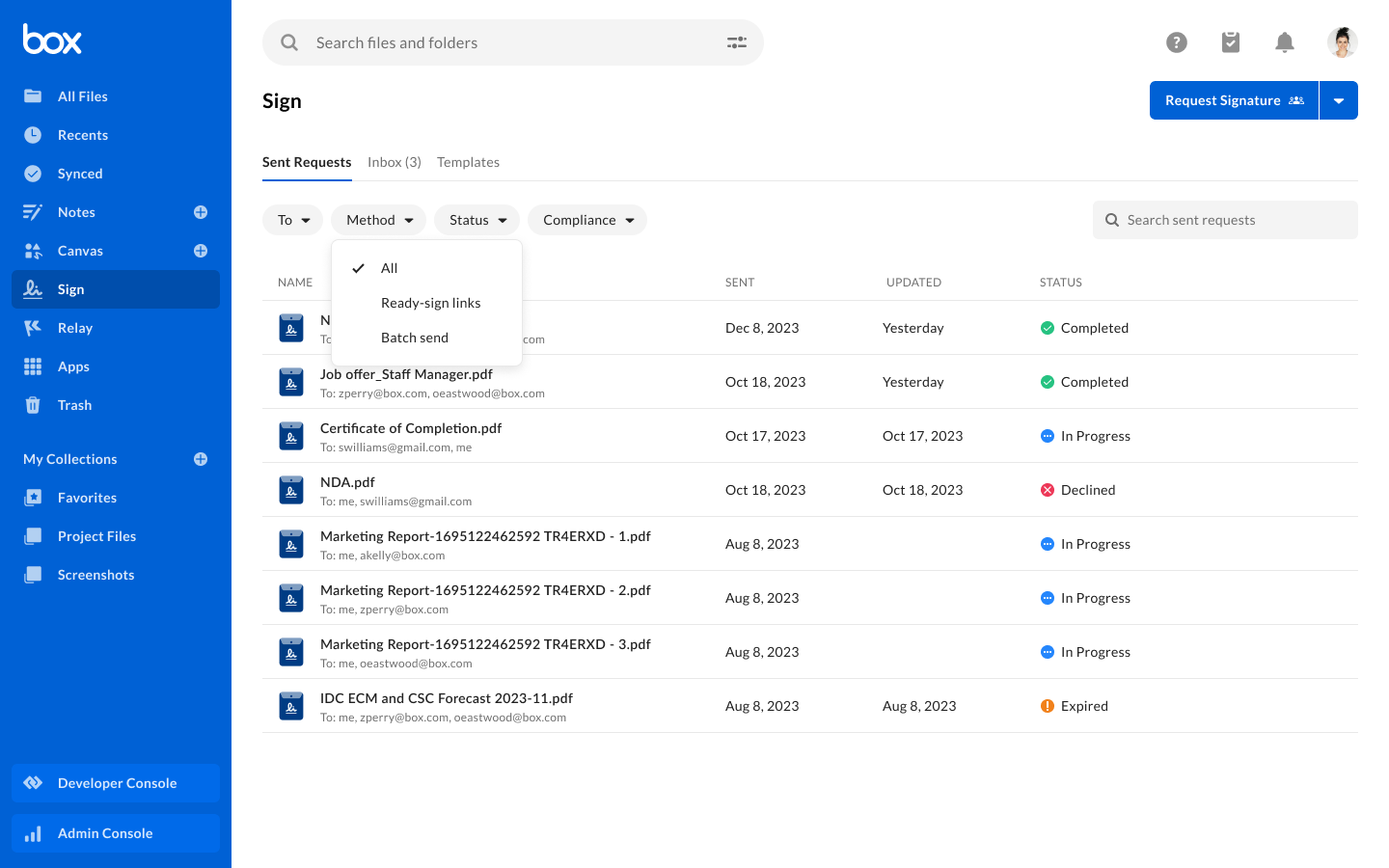Choose Batch send method filter

point(415,338)
